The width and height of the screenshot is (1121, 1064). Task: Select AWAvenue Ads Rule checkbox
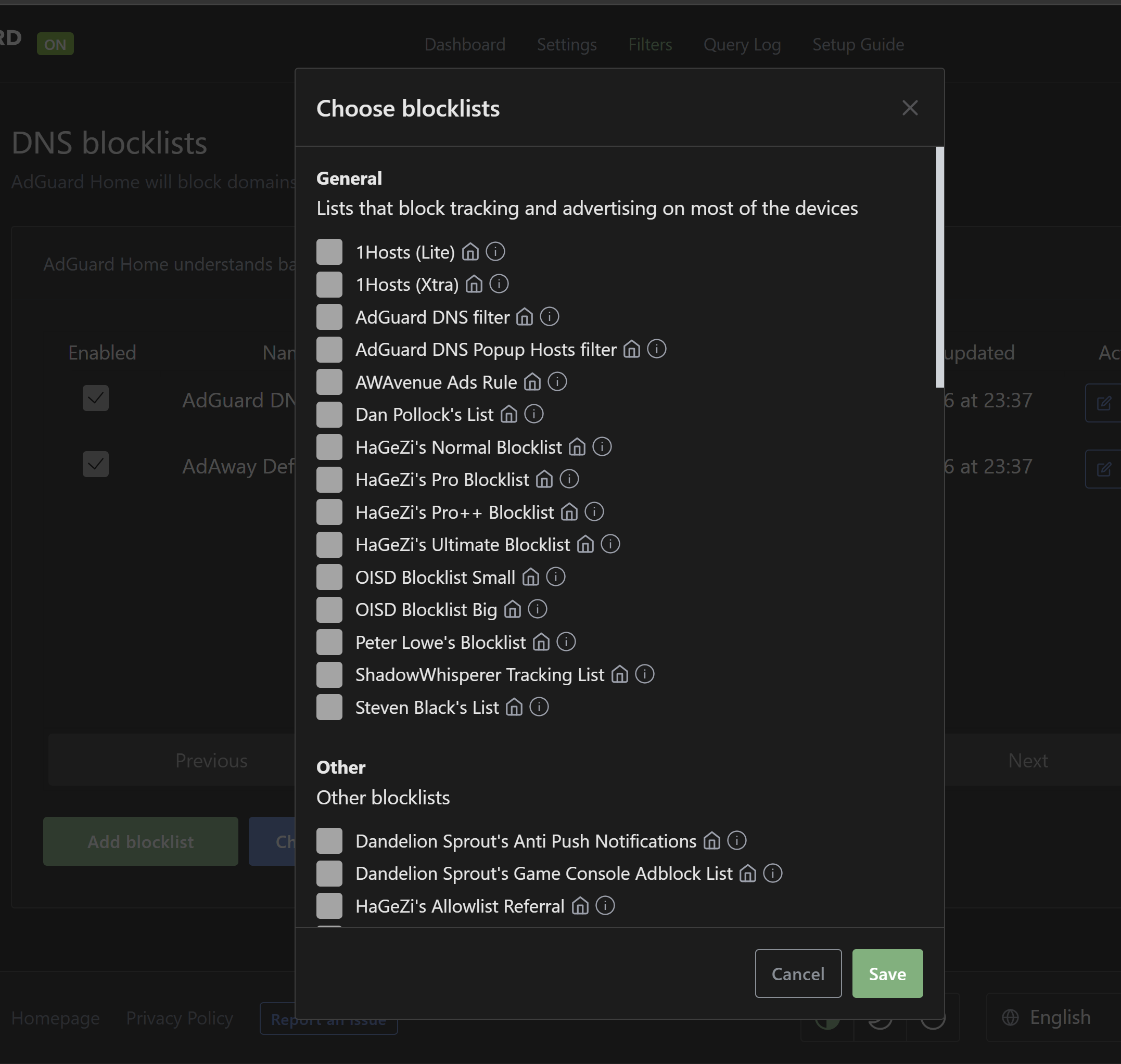pos(329,382)
